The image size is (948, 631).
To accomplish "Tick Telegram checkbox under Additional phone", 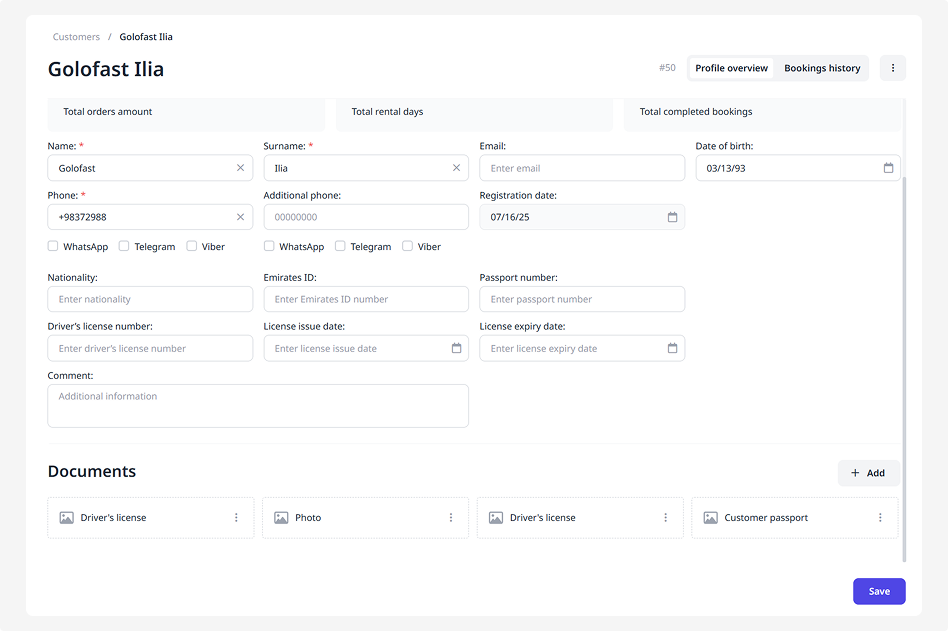I will pos(340,246).
